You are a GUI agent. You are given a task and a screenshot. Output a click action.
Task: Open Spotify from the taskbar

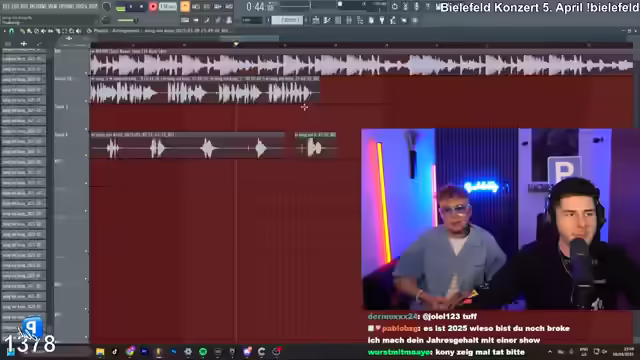coord(203,351)
